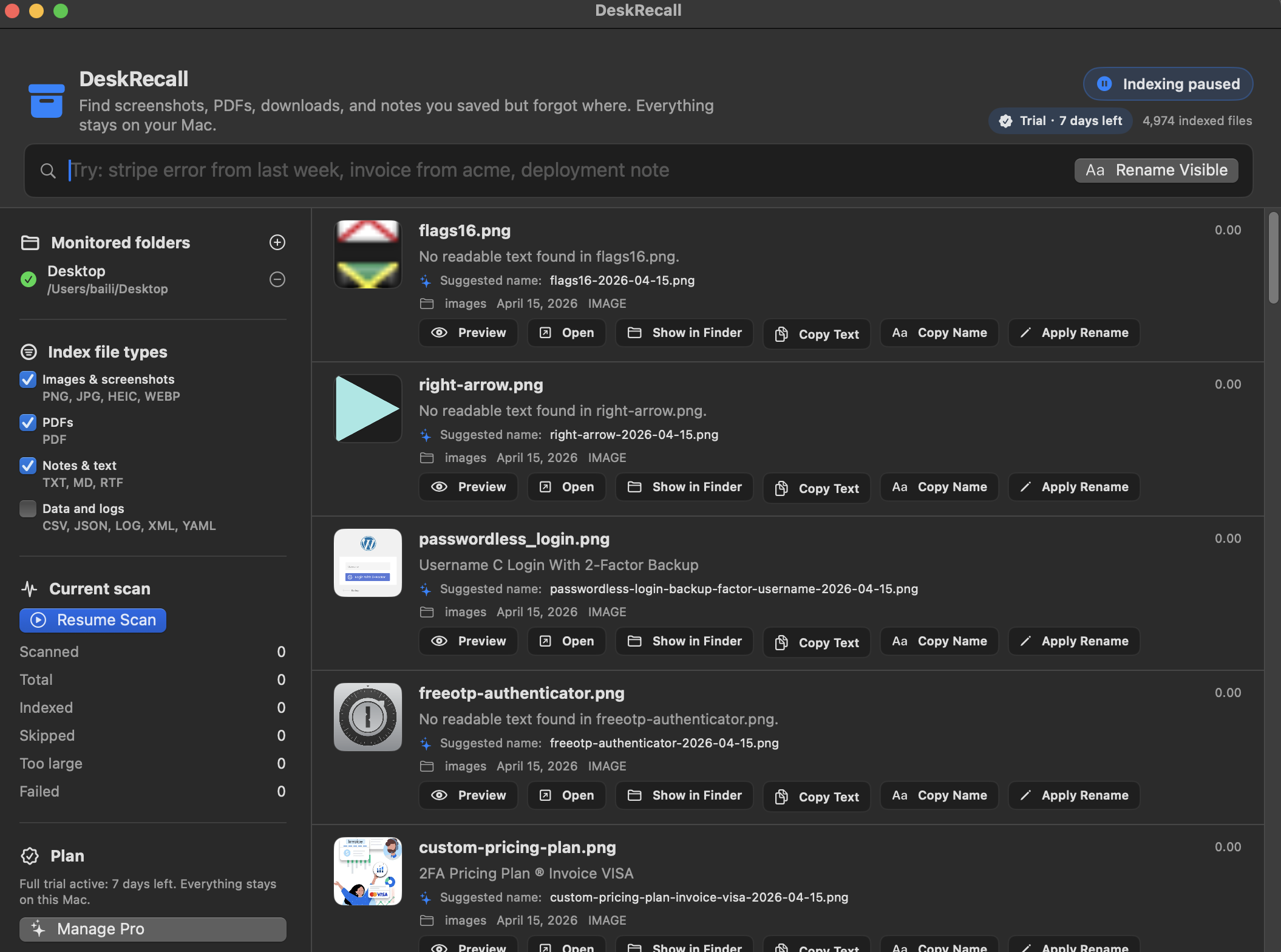Open right-arrow.png
The image size is (1281, 952).
pos(566,487)
